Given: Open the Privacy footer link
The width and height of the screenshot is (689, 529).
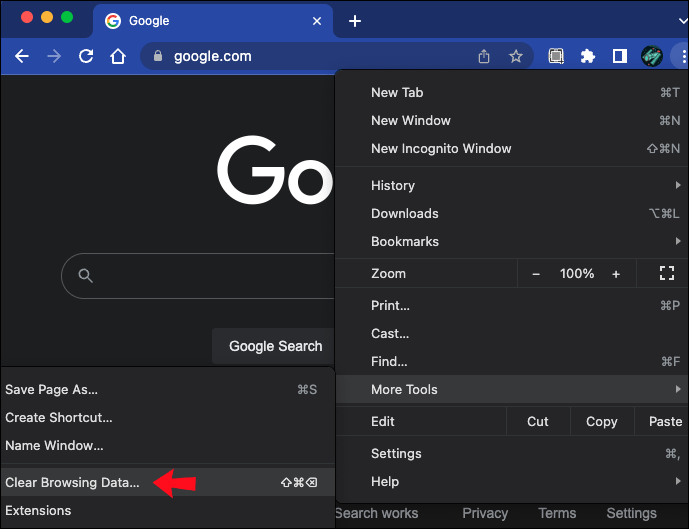Looking at the screenshot, I should click(485, 513).
